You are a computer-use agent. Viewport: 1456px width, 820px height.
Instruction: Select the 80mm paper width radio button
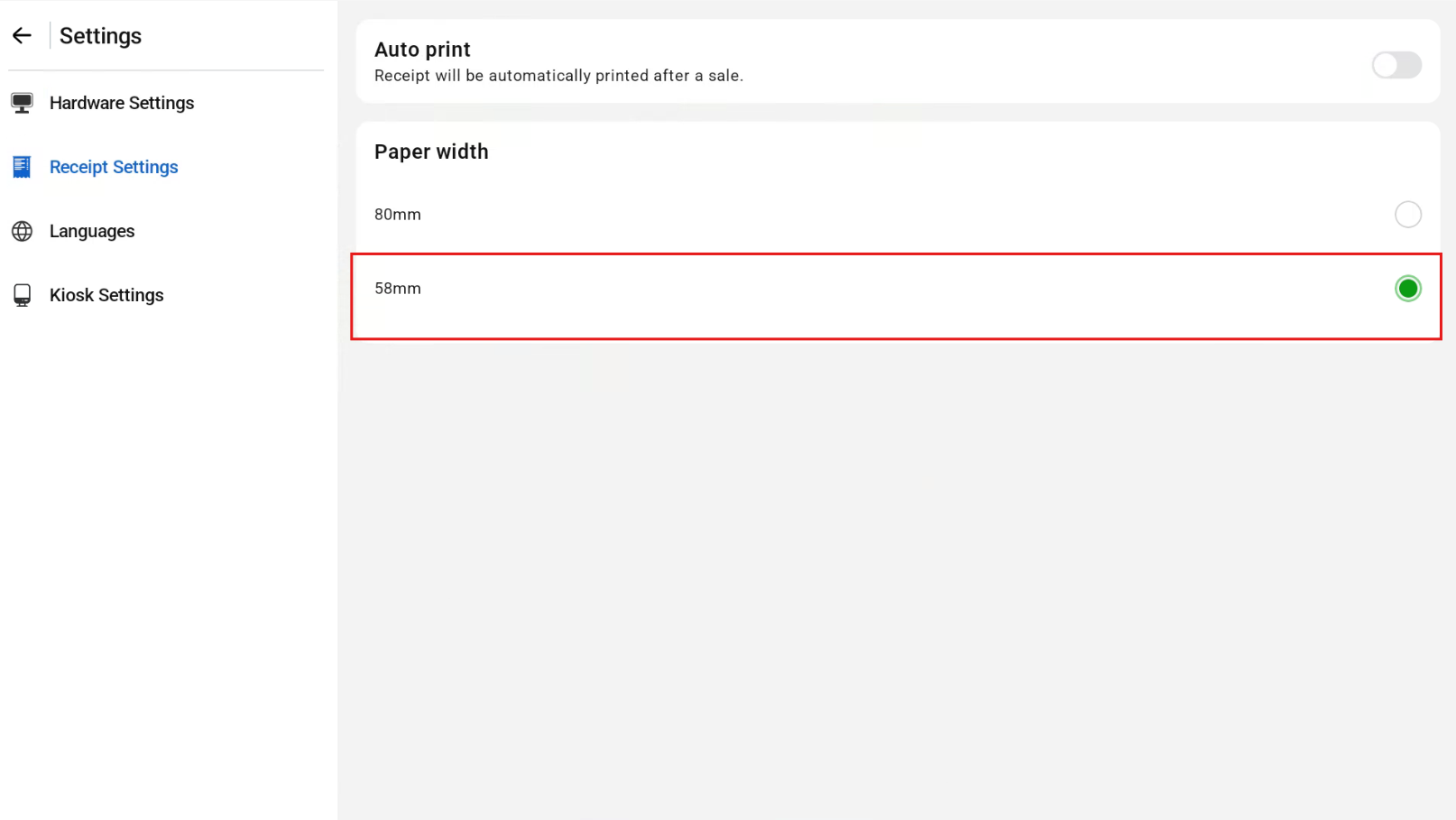tap(1407, 215)
